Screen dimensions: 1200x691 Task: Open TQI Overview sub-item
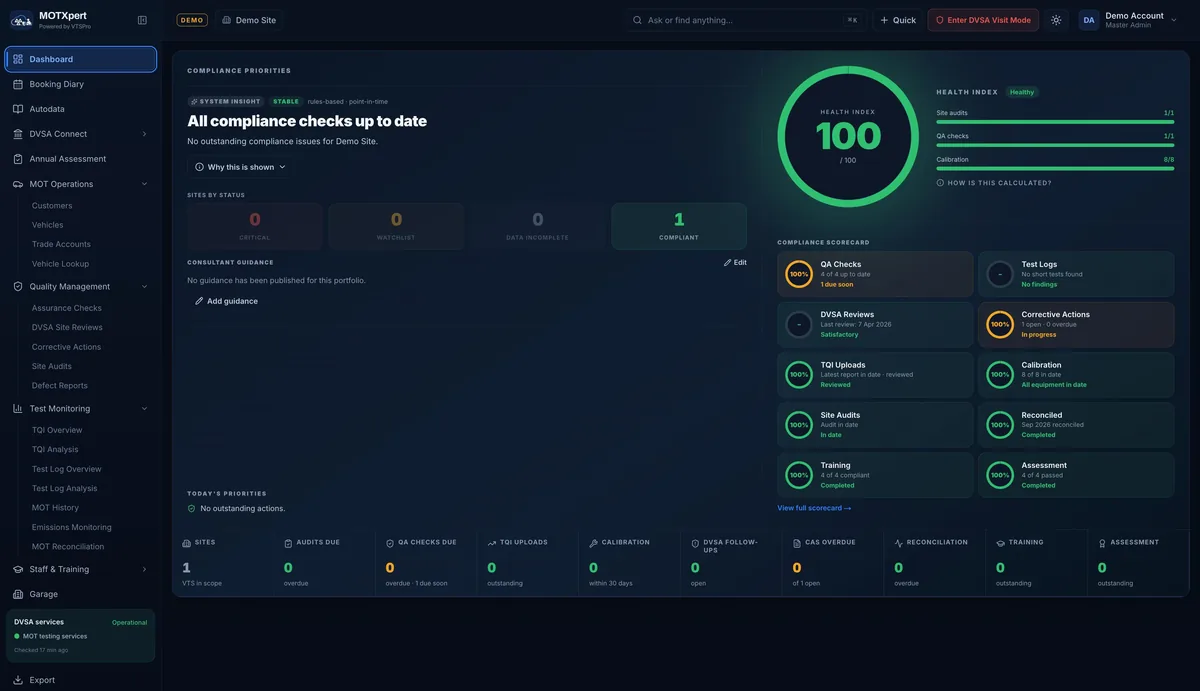click(x=57, y=430)
